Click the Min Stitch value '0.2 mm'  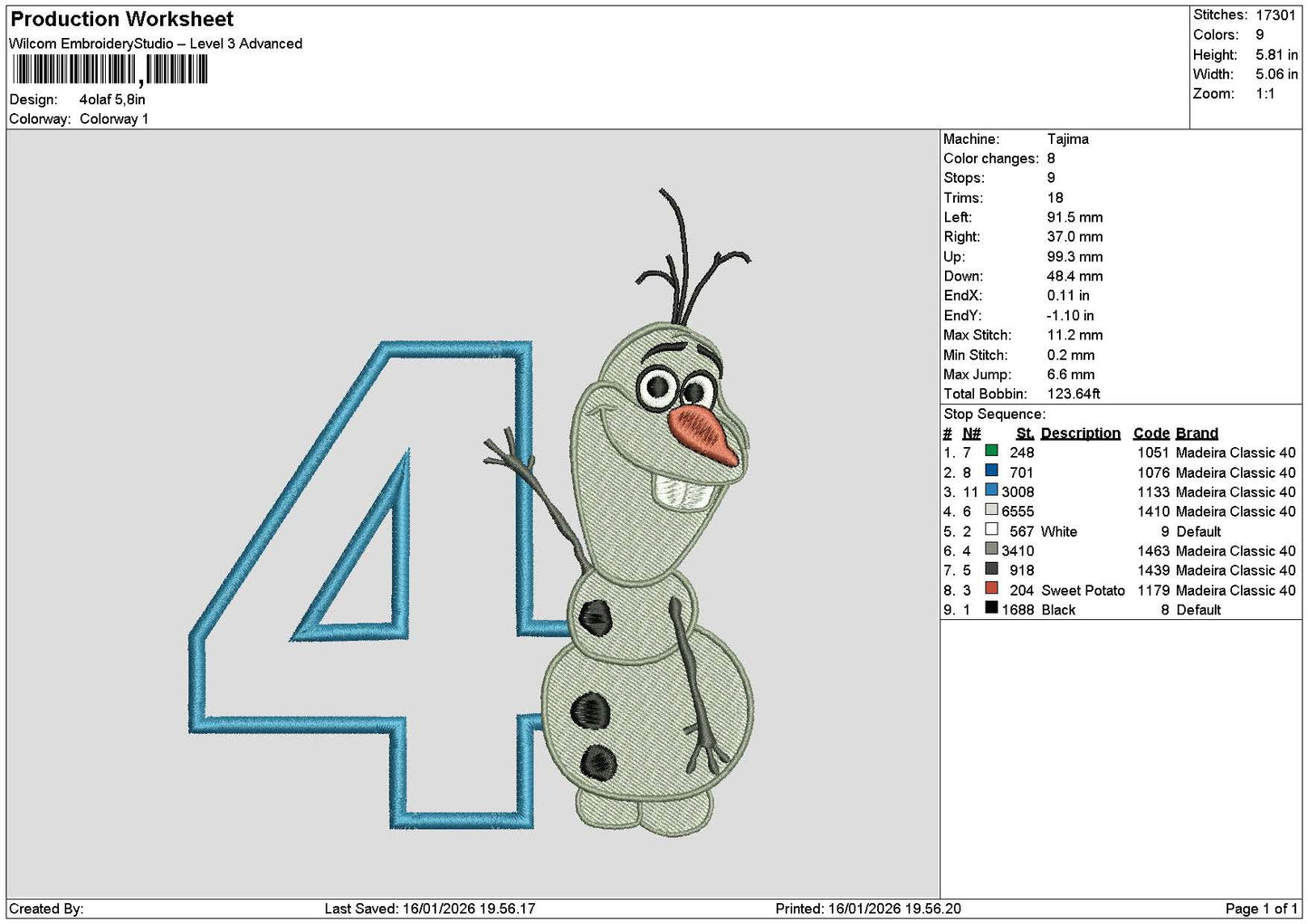coord(1071,355)
